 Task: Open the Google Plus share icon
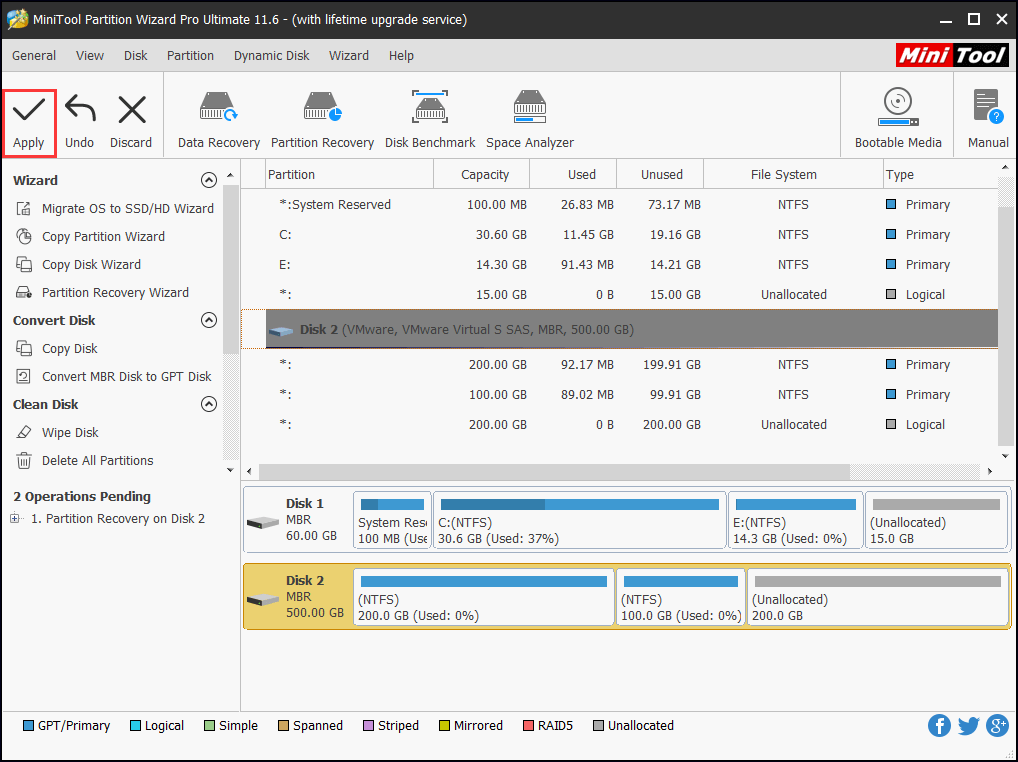click(x=997, y=725)
